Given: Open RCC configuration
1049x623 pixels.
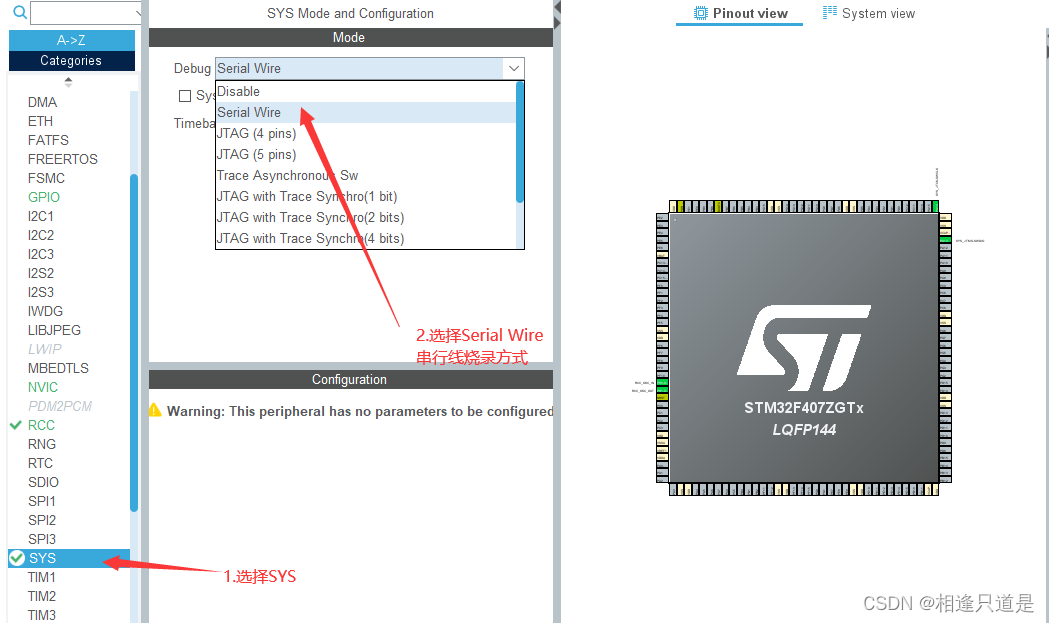Looking at the screenshot, I should click(x=41, y=425).
